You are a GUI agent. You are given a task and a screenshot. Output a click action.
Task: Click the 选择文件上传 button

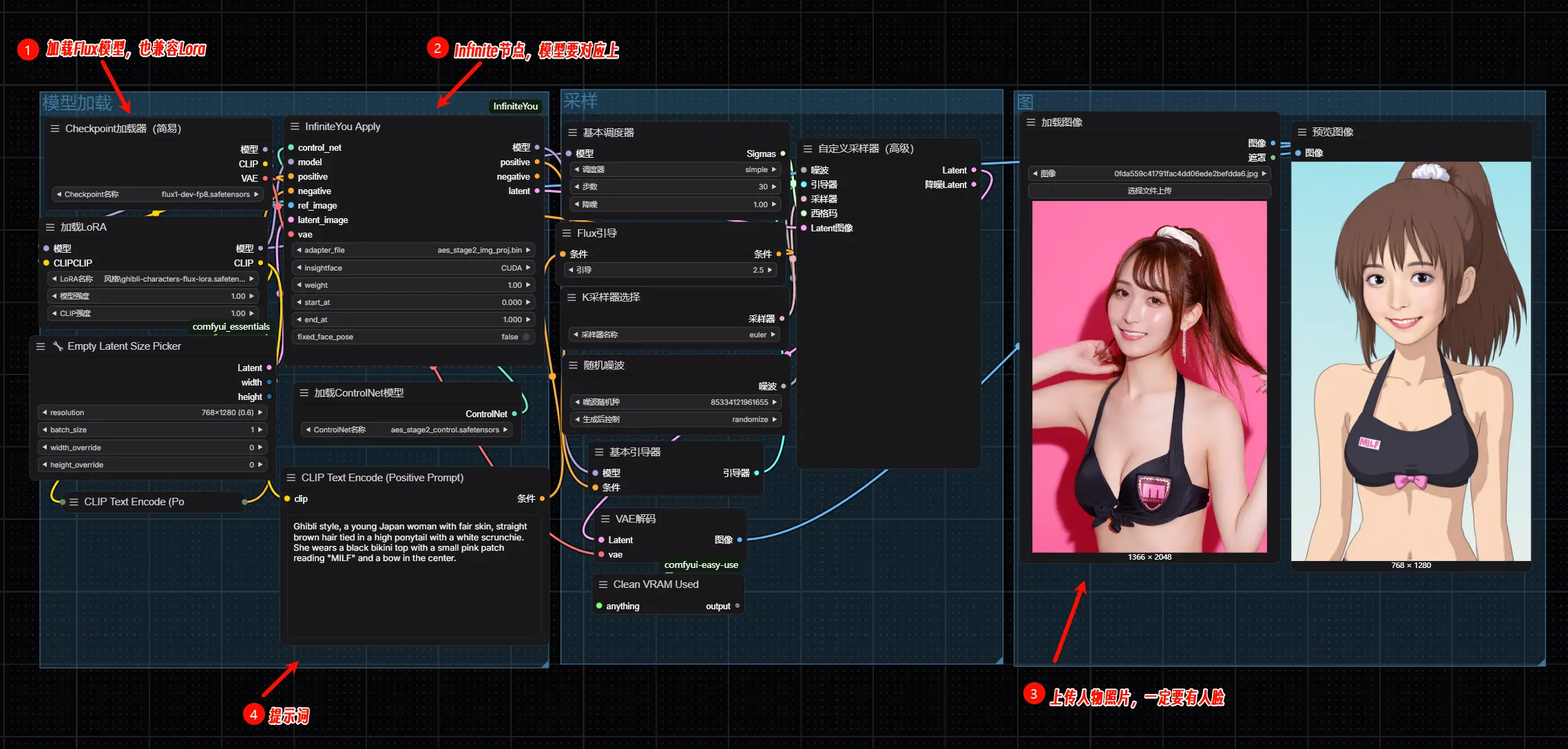tap(1149, 191)
